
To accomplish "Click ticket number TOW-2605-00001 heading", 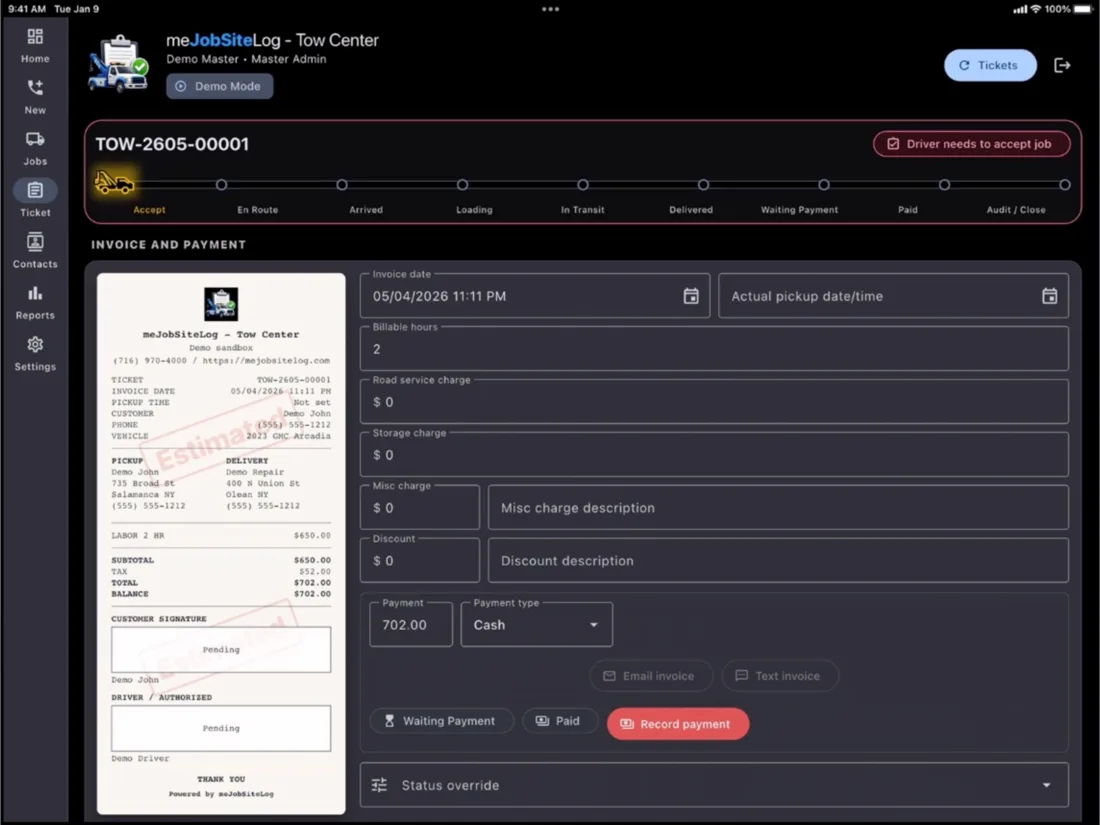I will pyautogui.click(x=172, y=144).
